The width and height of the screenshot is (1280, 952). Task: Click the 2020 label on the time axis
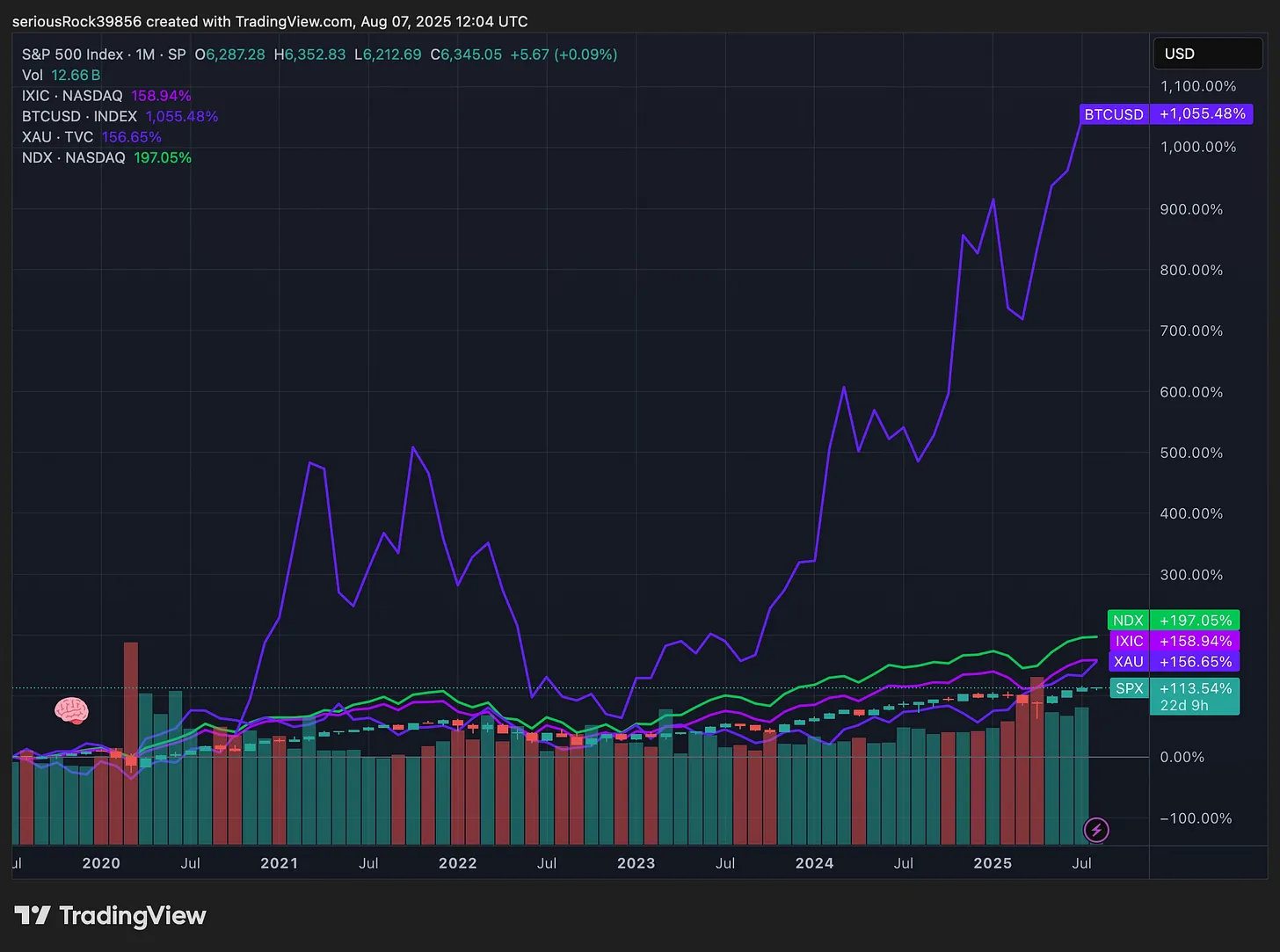coord(101,863)
